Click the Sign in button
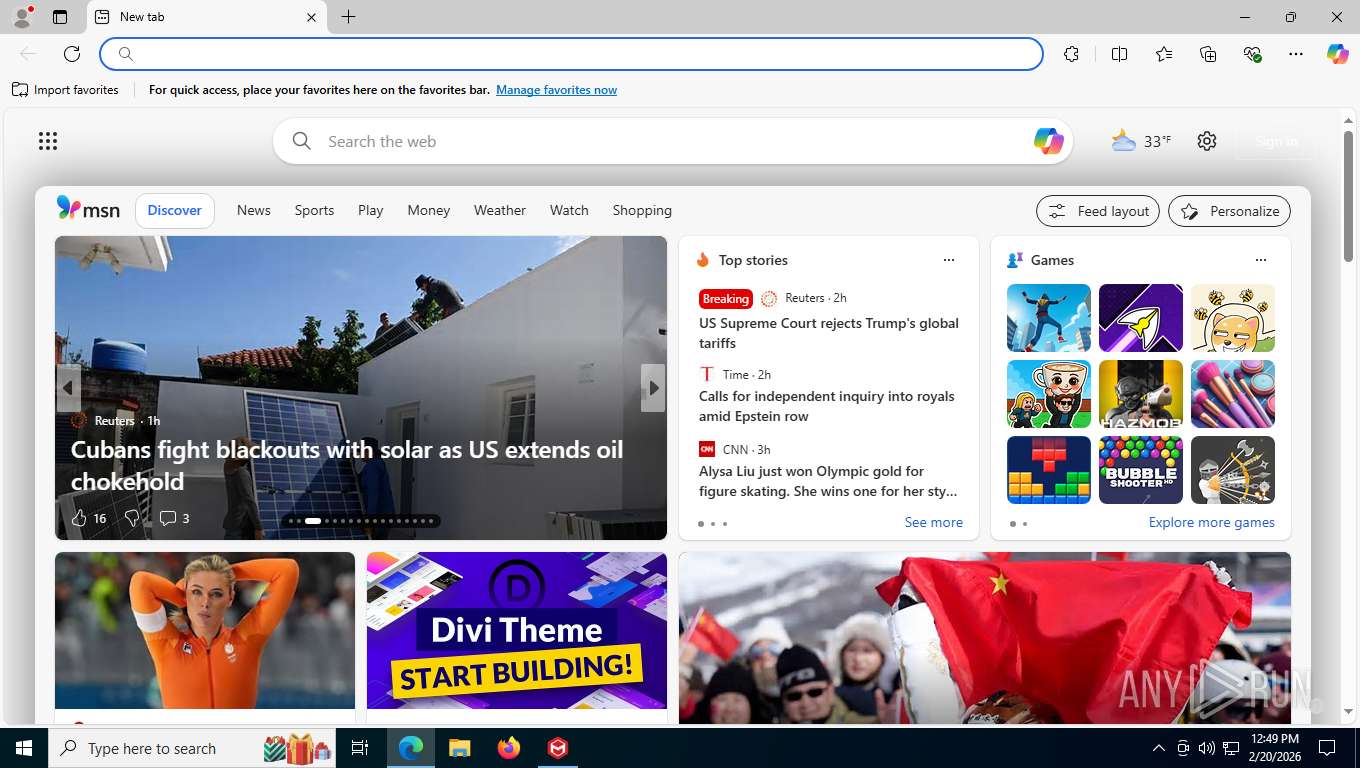The width and height of the screenshot is (1360, 768). (x=1276, y=141)
